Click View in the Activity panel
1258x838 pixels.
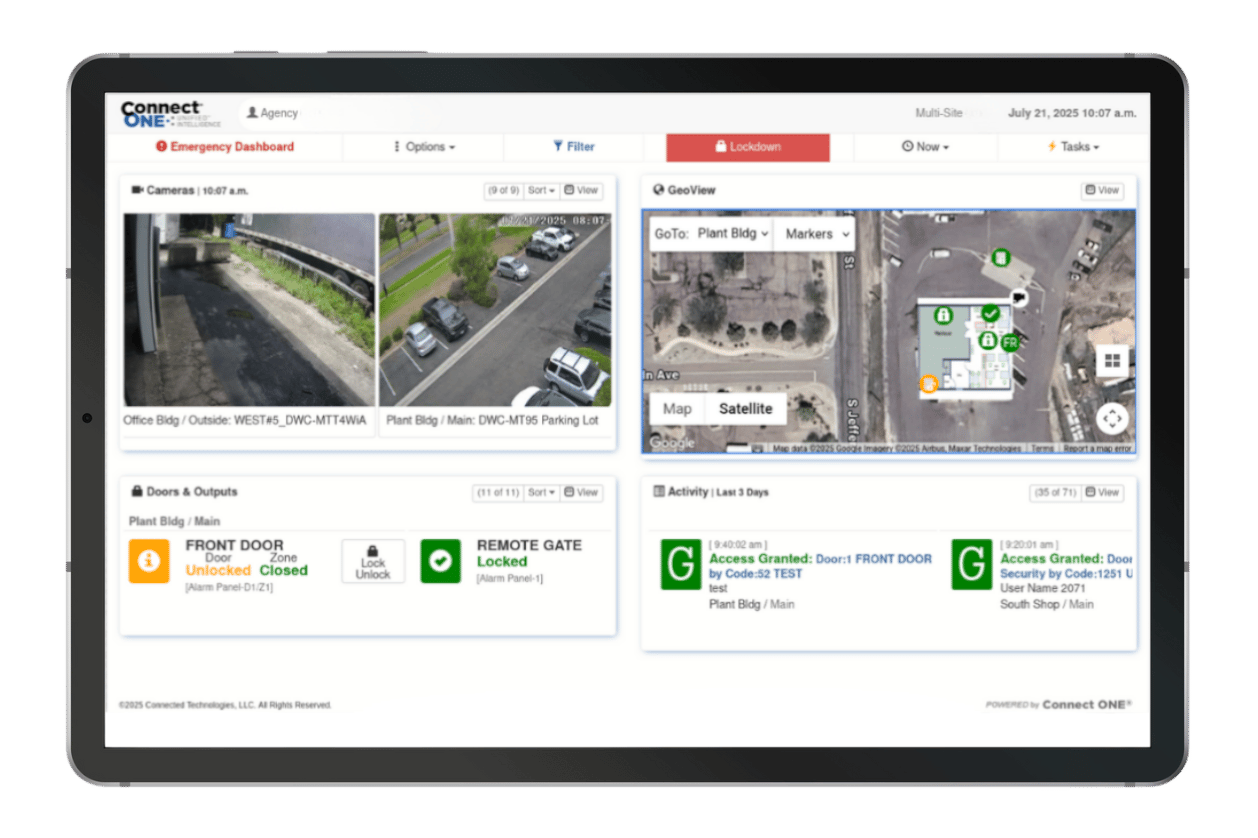1102,492
